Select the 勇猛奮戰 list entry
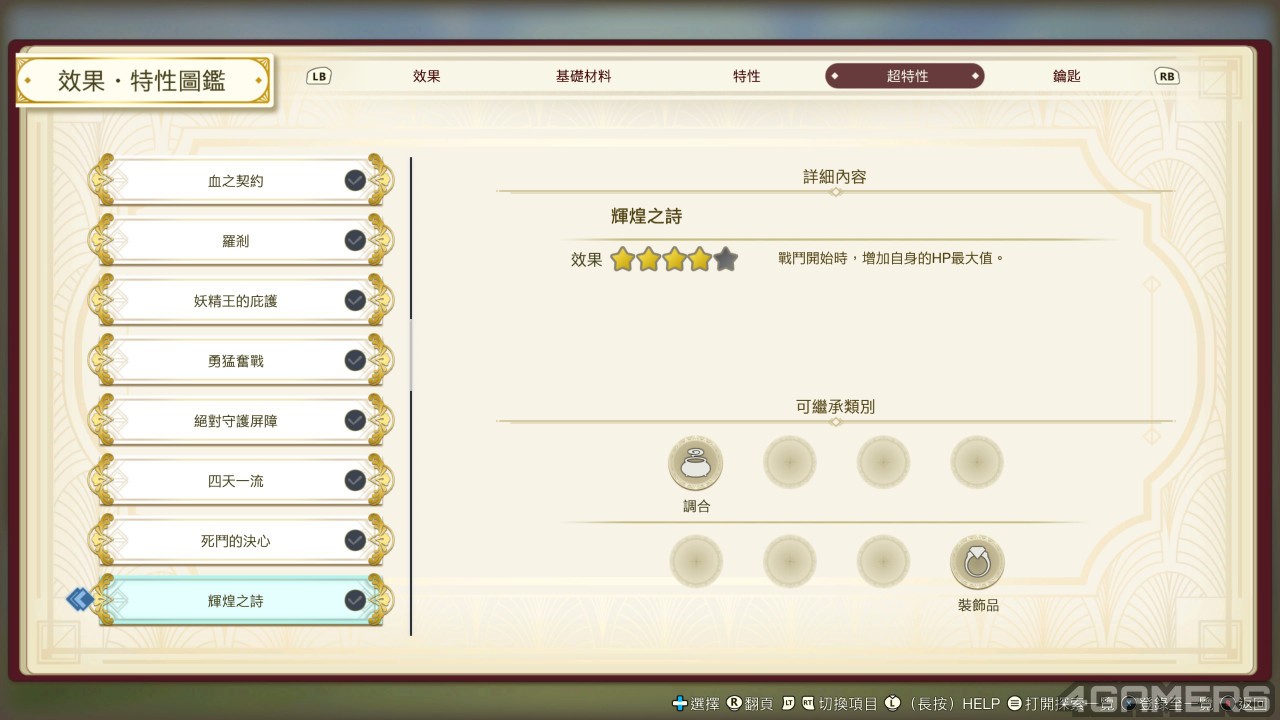This screenshot has width=1280, height=720. coord(241,361)
